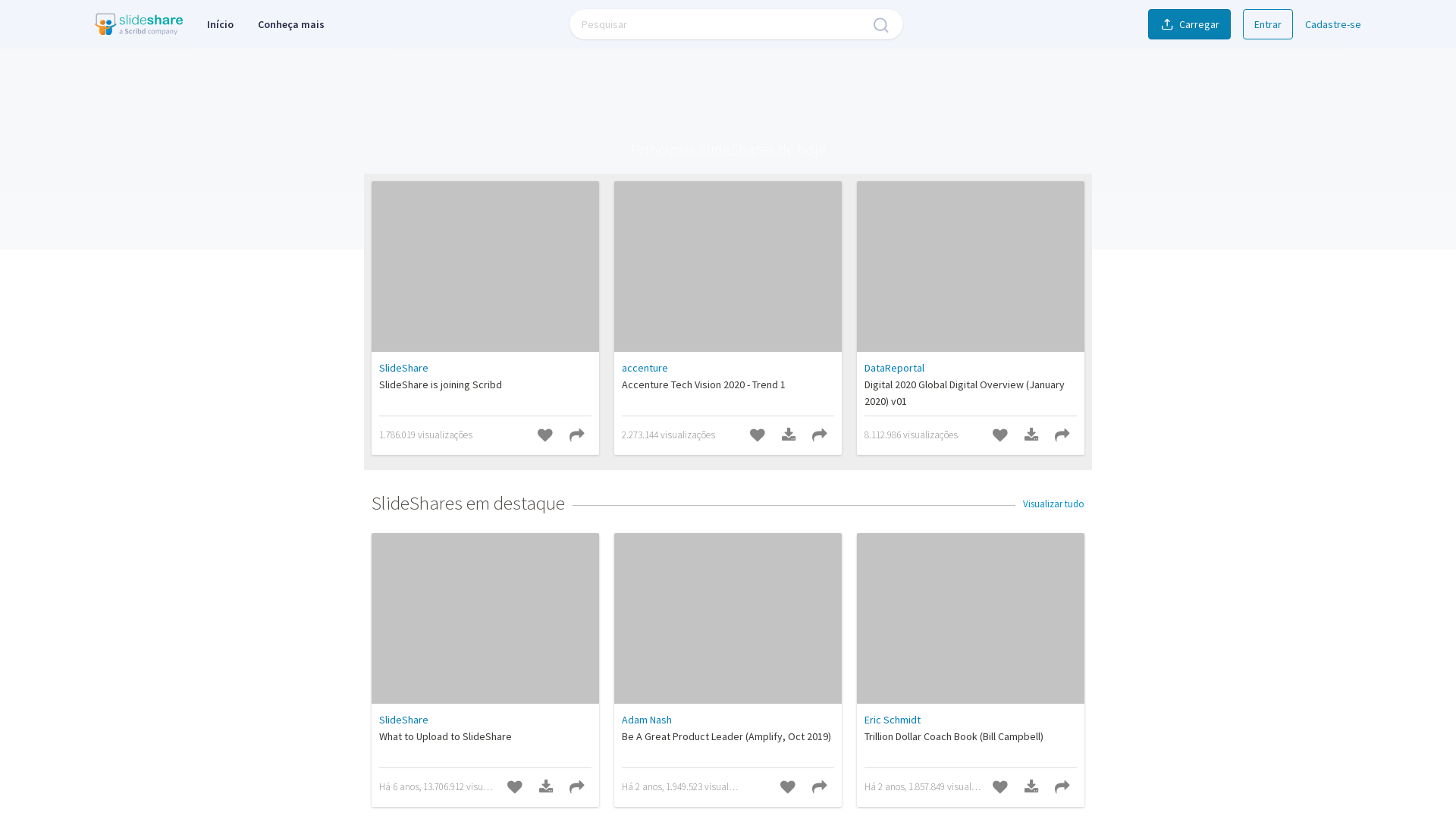This screenshot has width=1456, height=819.
Task: Like Trillion Dollar Coach Book presentation
Action: 1000,787
